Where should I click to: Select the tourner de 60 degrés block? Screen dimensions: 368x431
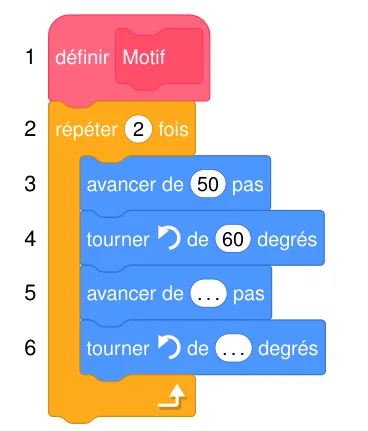coord(202,239)
